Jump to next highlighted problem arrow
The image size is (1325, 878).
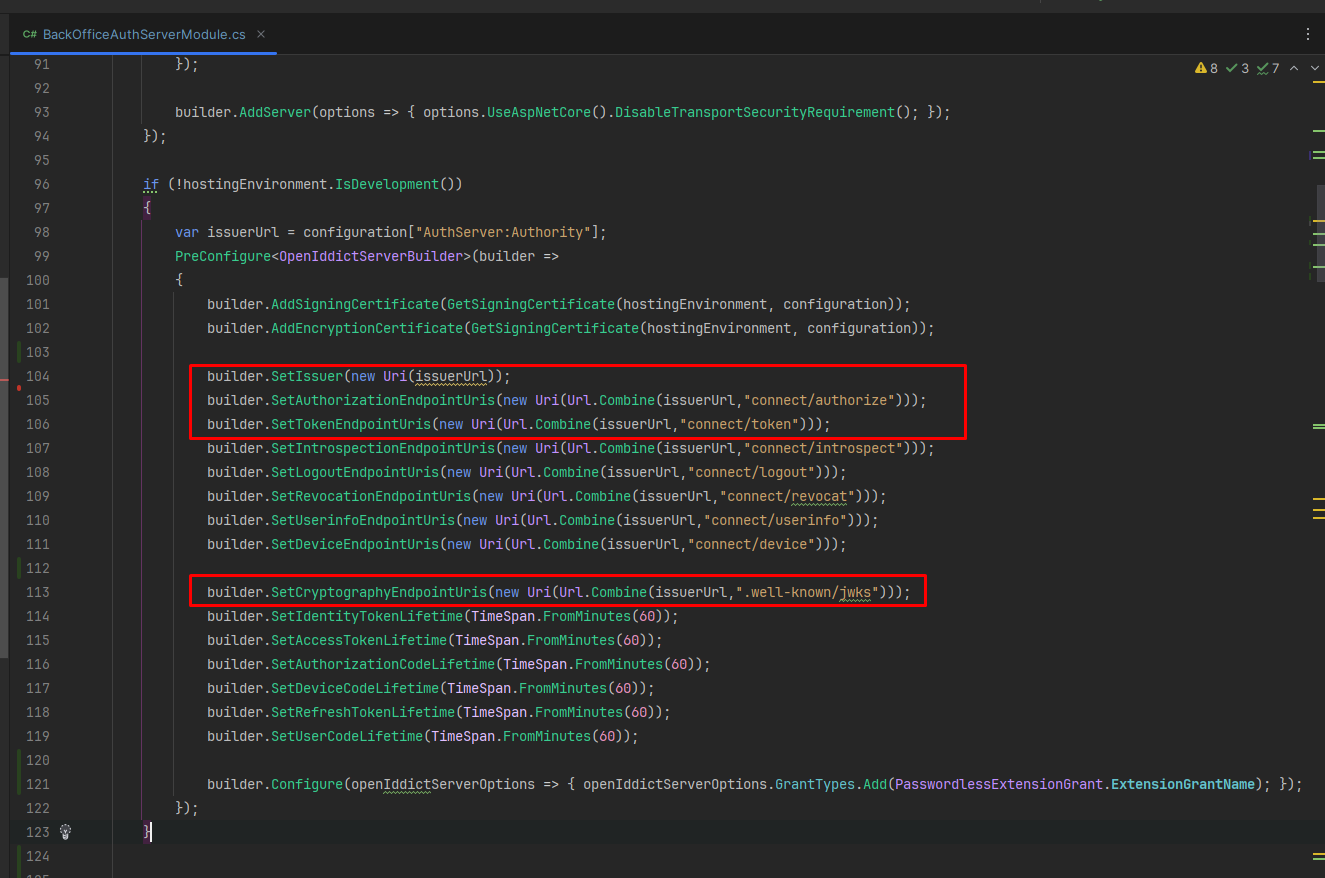click(1314, 68)
